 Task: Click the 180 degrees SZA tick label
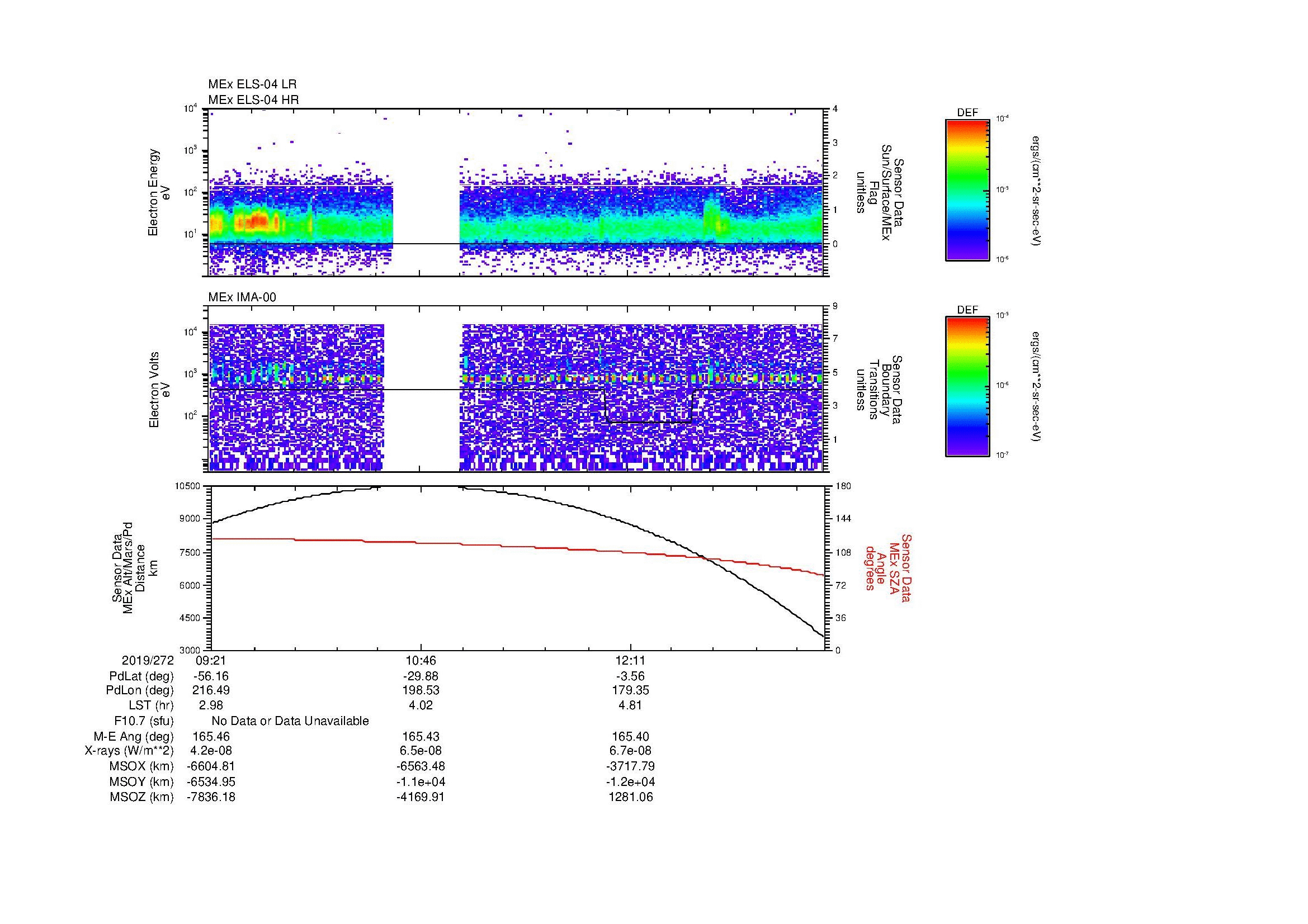click(842, 486)
